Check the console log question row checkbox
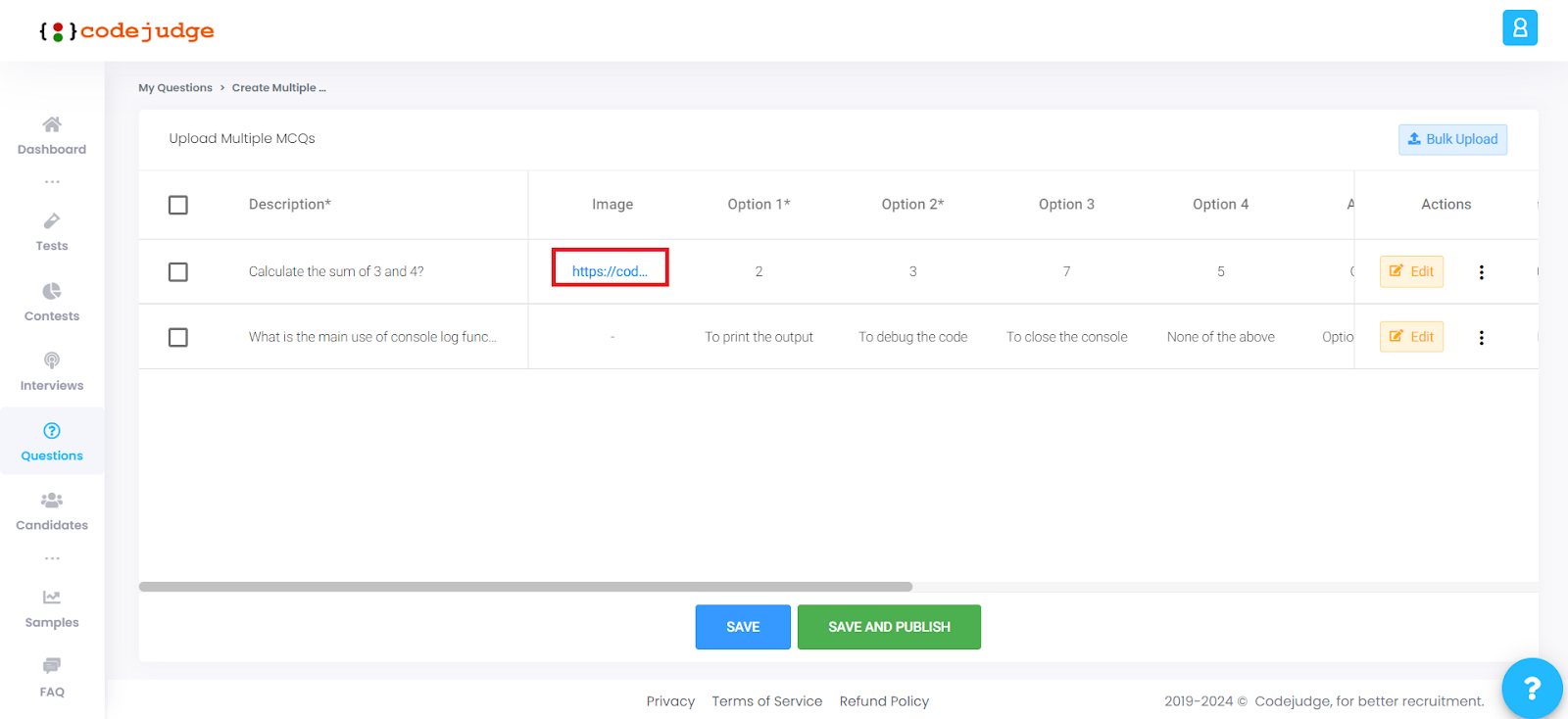1568x719 pixels. [178, 337]
